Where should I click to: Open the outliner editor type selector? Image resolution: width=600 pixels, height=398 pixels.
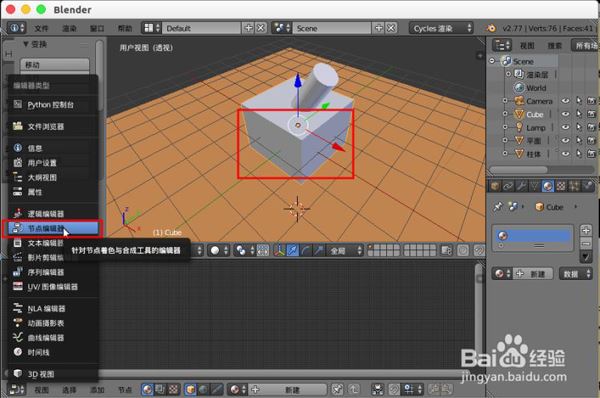[502, 46]
